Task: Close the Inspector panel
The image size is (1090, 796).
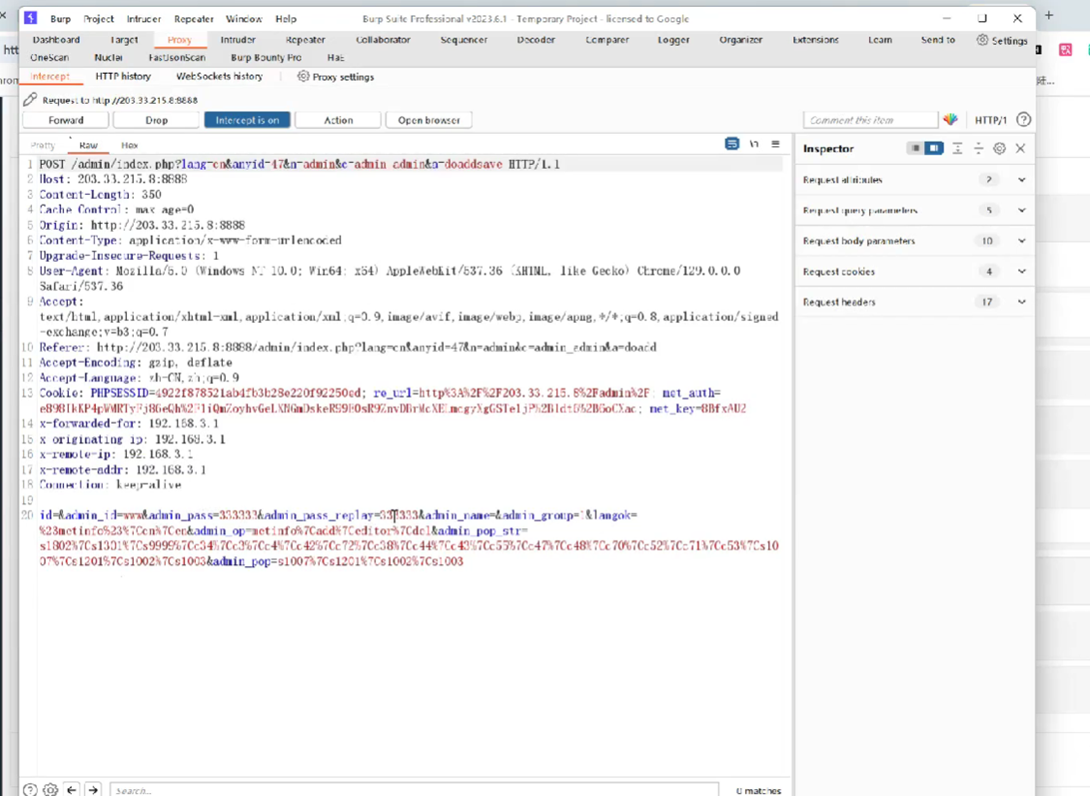Action: pos(1020,148)
